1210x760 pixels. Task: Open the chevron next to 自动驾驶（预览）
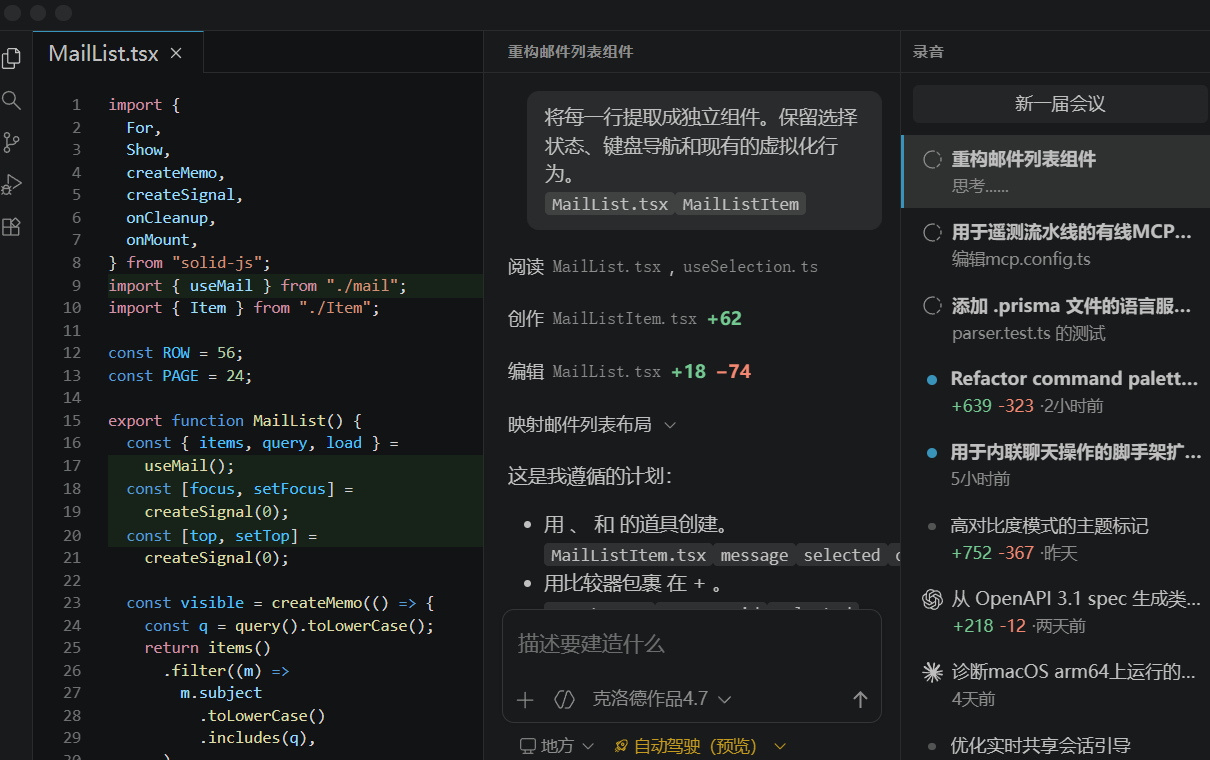tap(780, 747)
